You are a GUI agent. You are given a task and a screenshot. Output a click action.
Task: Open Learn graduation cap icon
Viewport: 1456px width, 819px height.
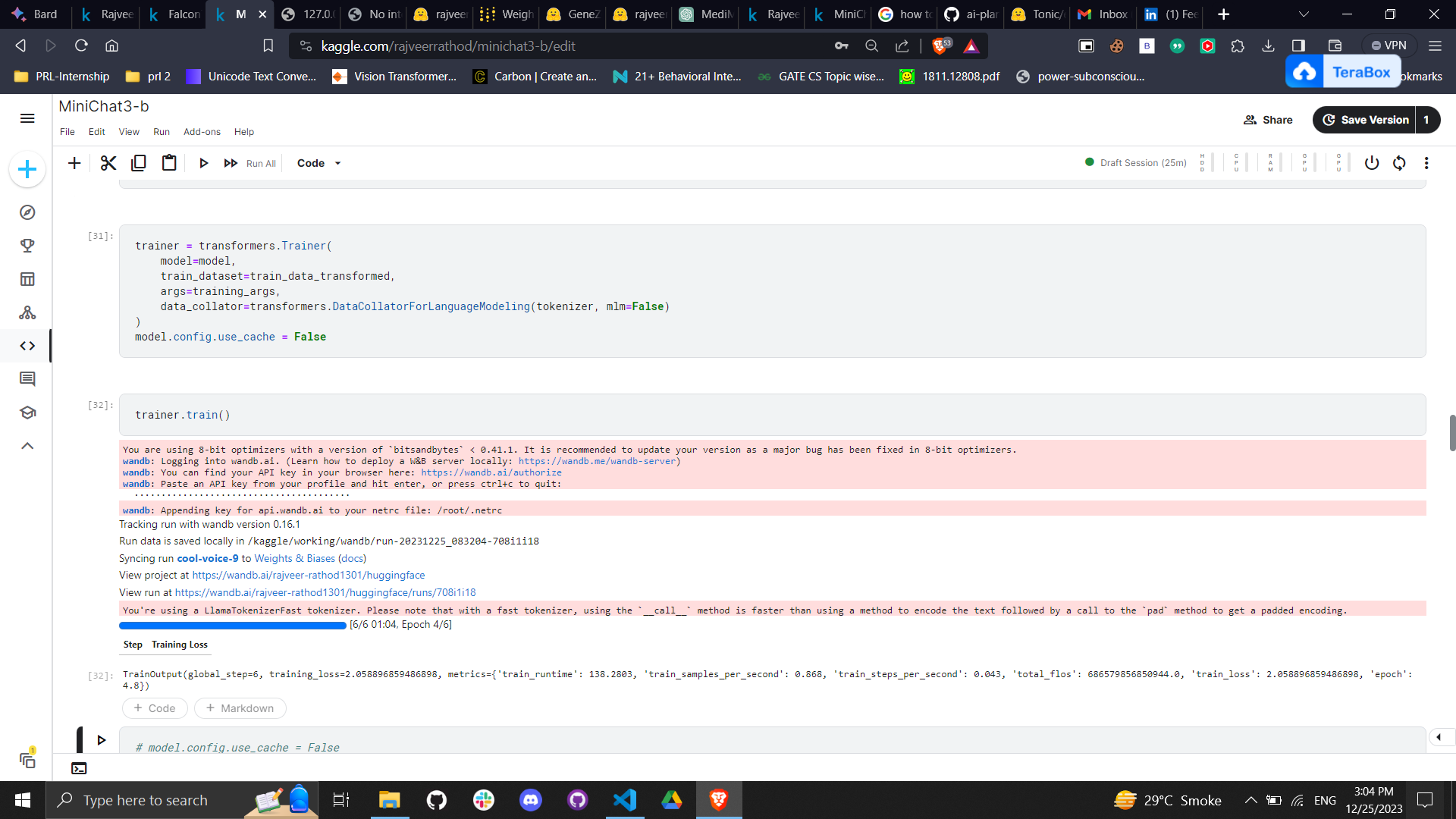pos(27,413)
